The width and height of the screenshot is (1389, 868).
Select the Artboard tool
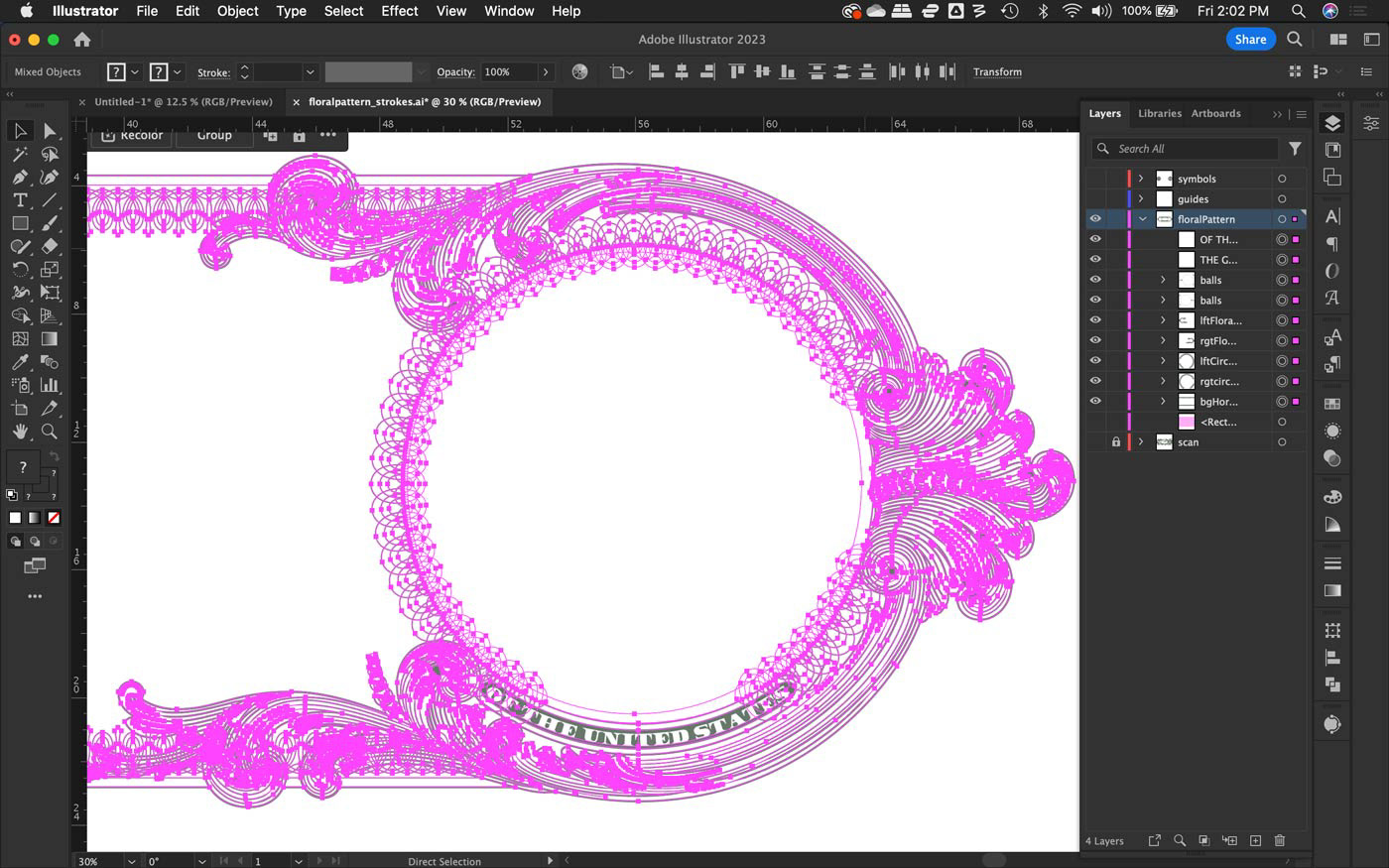click(20, 408)
